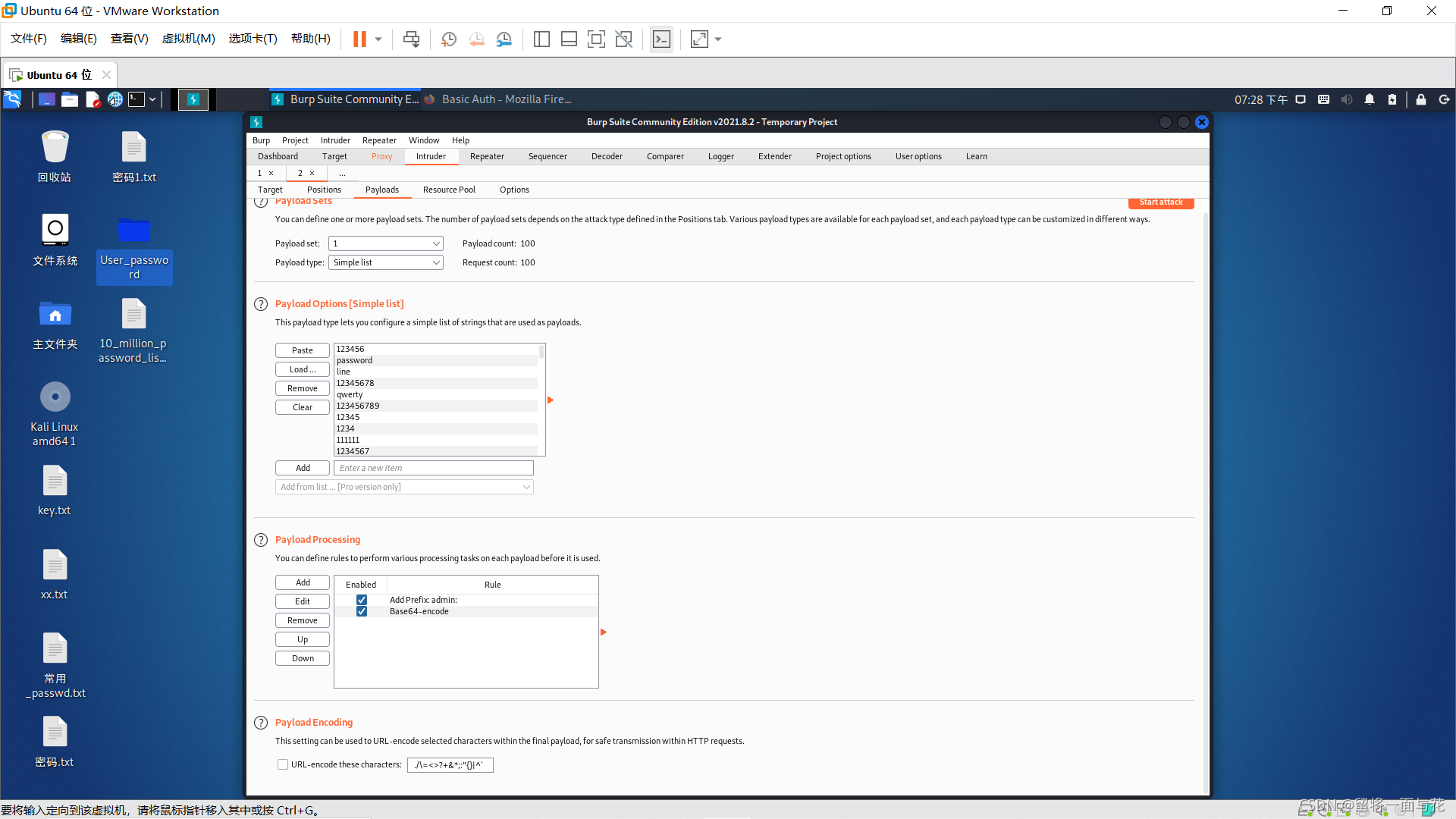Click the Load ... payload button
Screen dimensions: 1456x819
(x=302, y=369)
